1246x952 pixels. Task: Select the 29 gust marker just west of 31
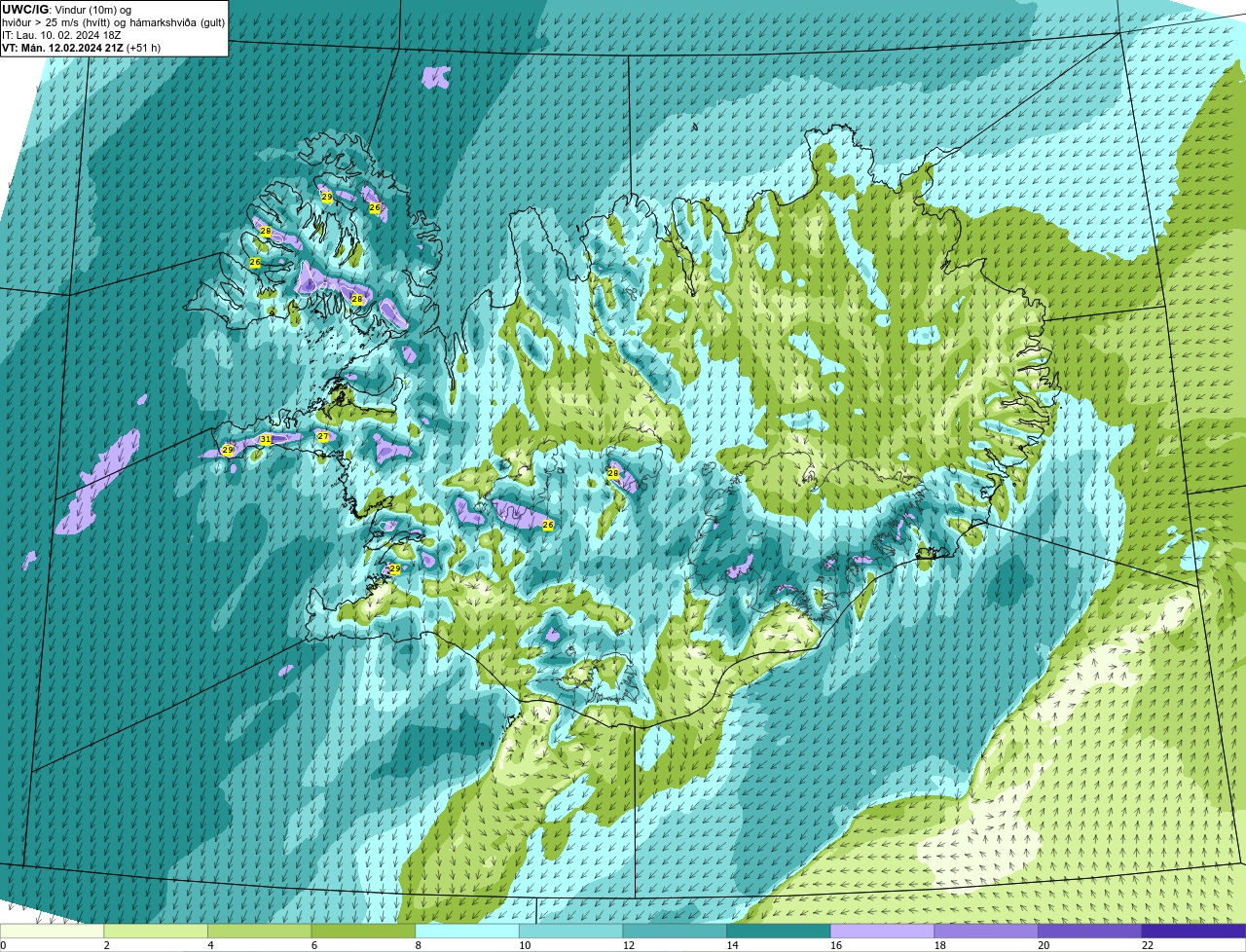point(228,451)
